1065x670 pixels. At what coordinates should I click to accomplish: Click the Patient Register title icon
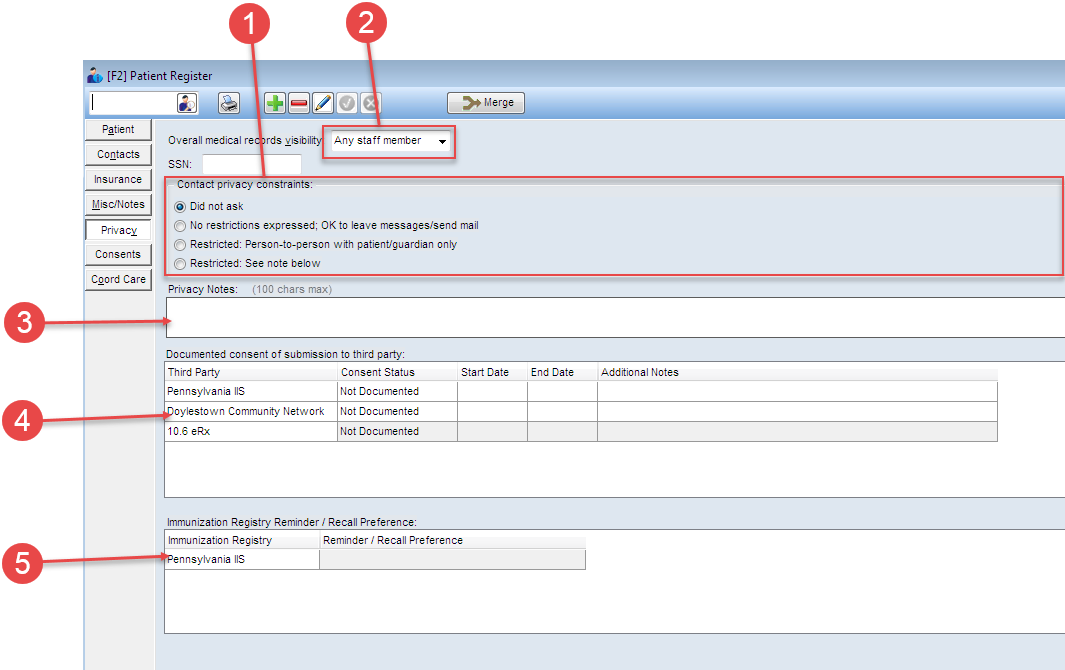(x=95, y=75)
